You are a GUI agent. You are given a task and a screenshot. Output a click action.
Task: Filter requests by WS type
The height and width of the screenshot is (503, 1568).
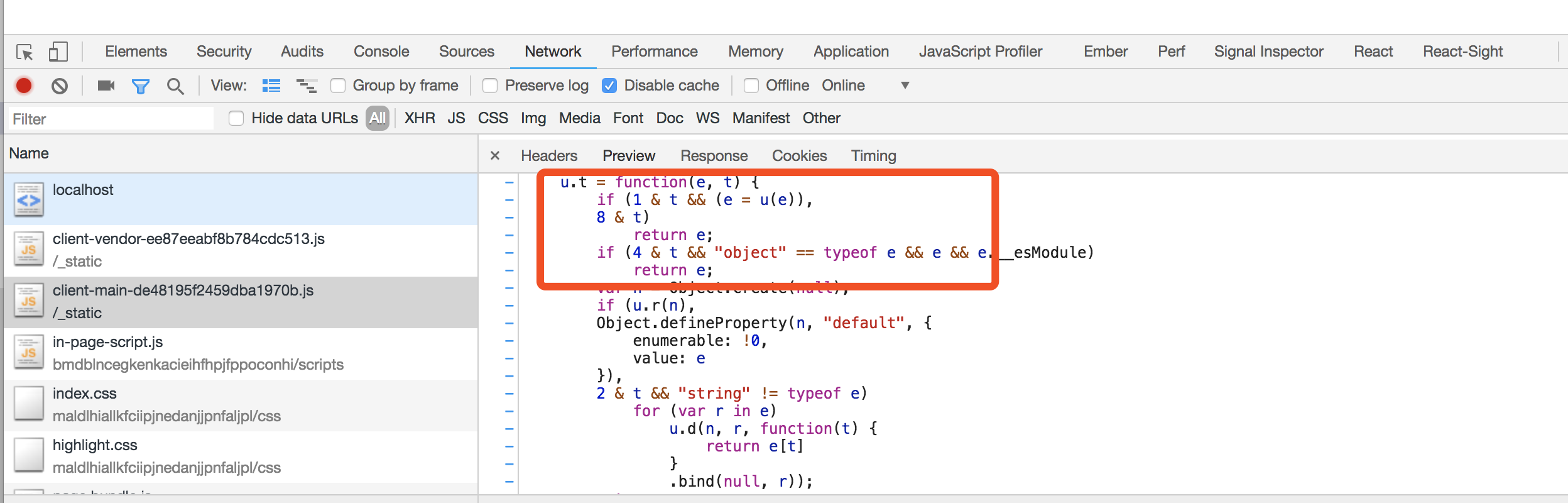tap(708, 118)
